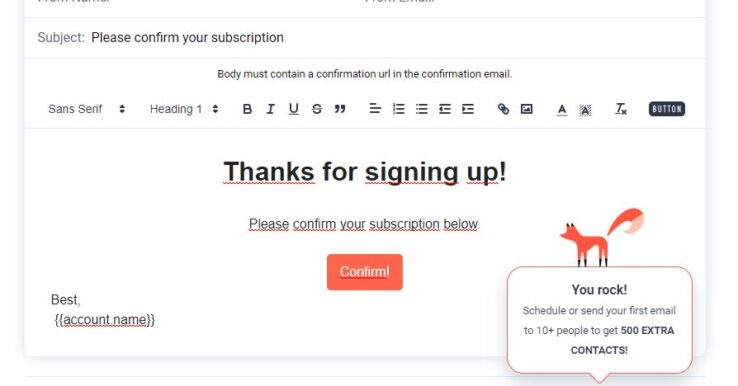
Task: Open the text color picker
Action: 562,110
